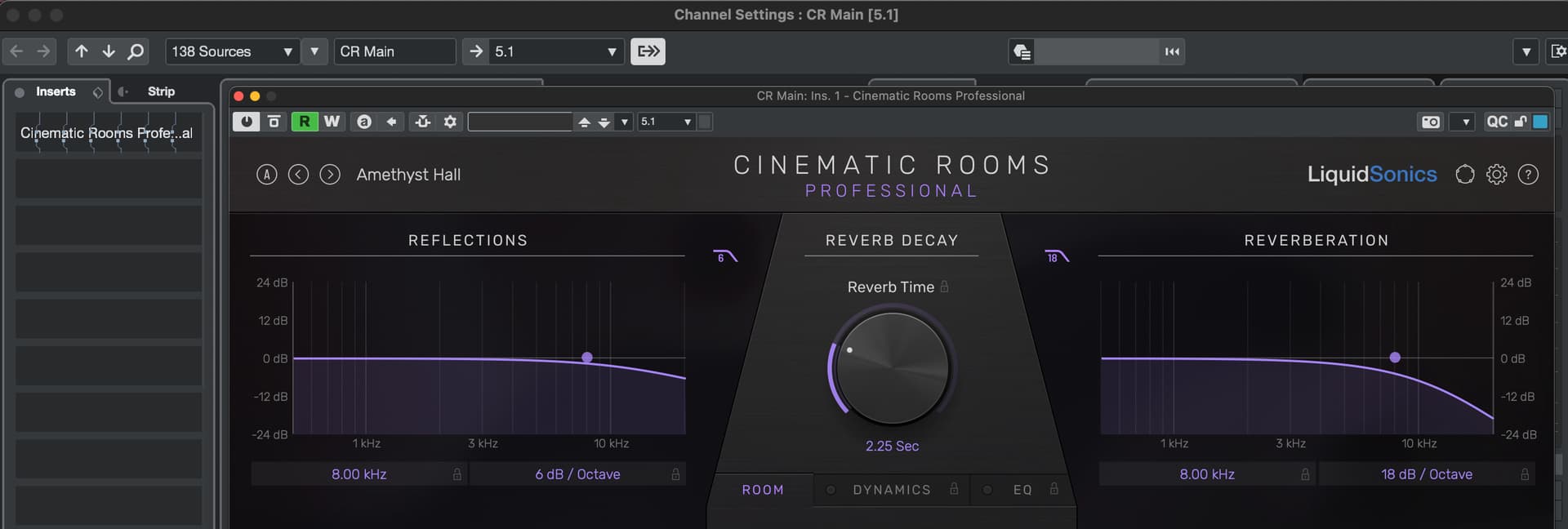
Task: Click the Inserts tab diamond icon
Action: point(98,92)
